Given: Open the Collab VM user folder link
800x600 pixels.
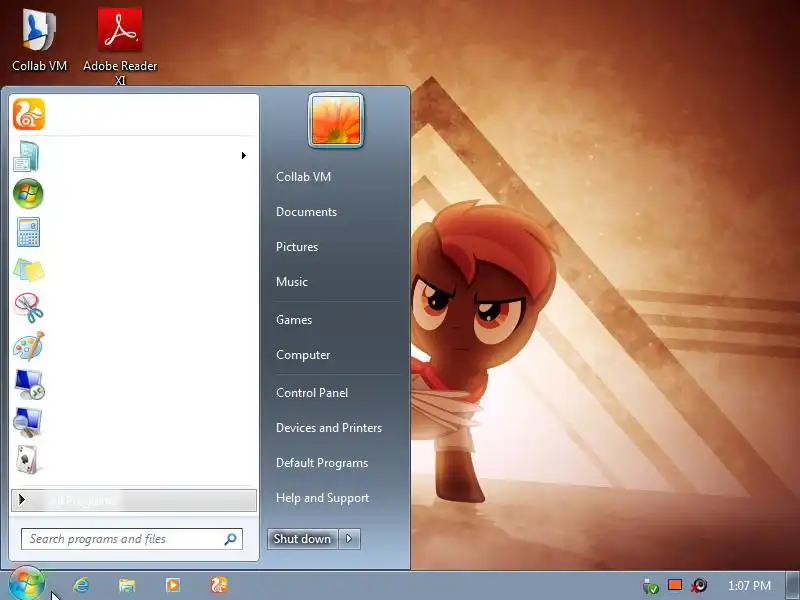Looking at the screenshot, I should [x=303, y=177].
